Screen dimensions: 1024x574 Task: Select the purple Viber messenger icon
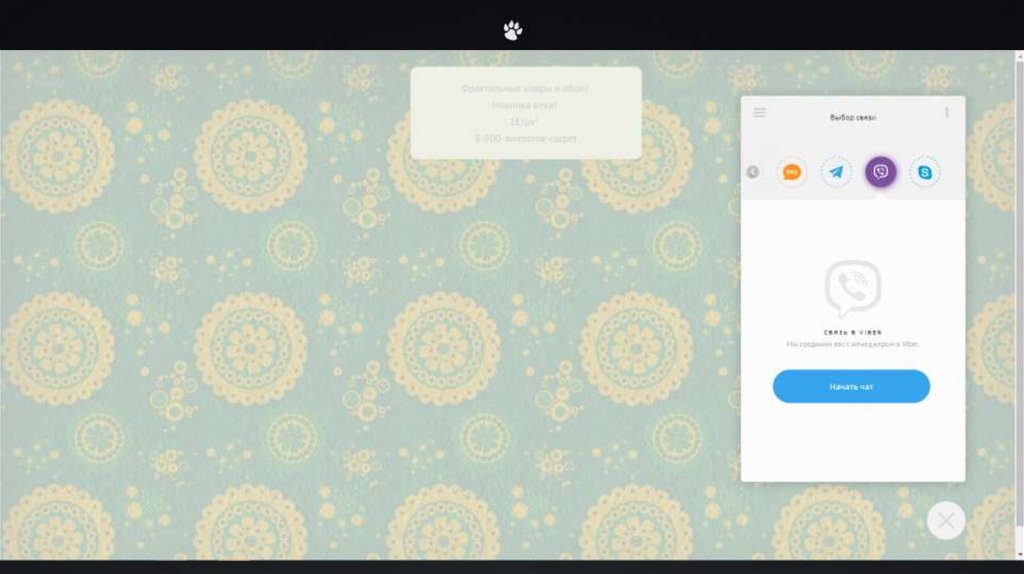coord(880,172)
